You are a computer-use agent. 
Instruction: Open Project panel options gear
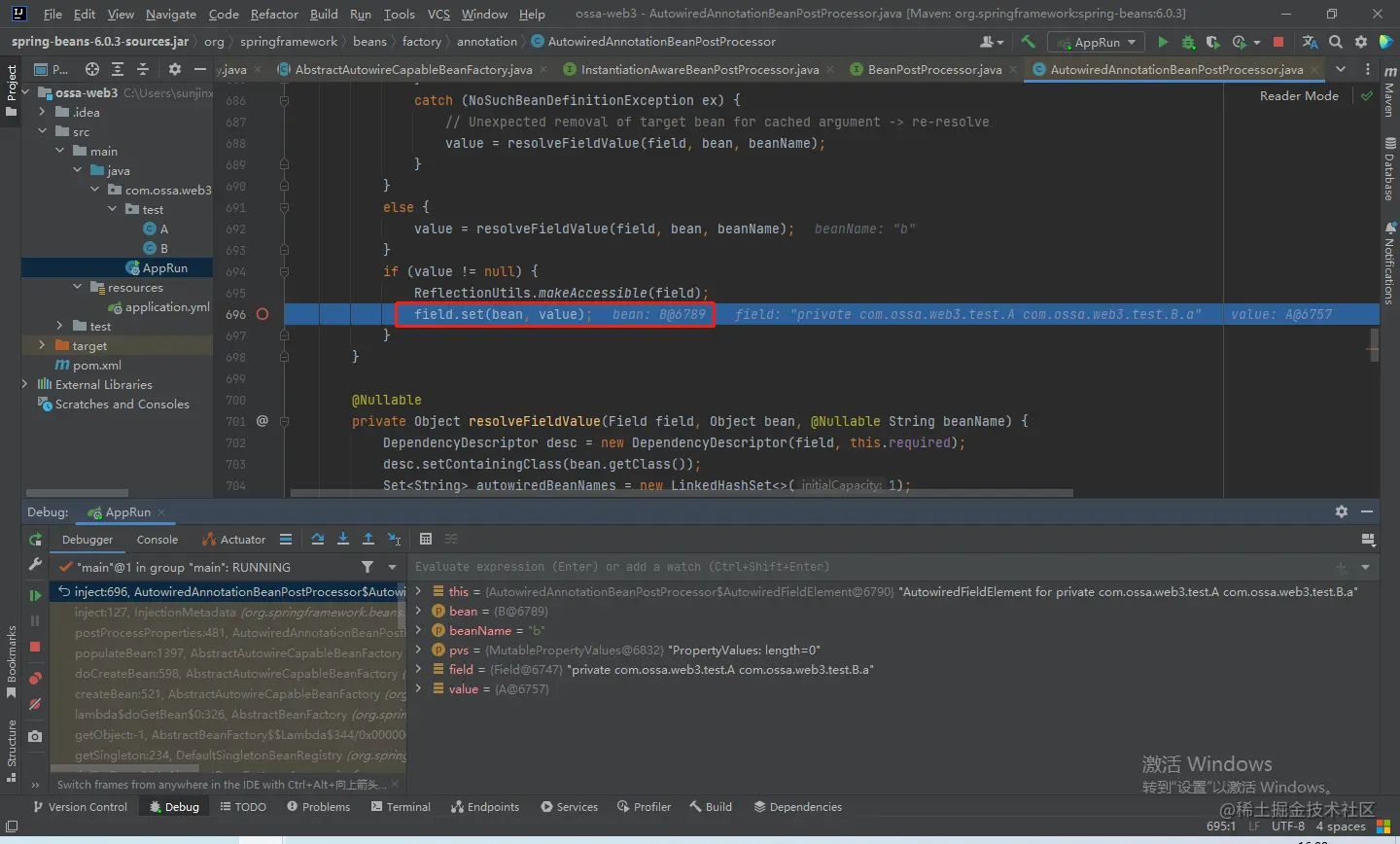click(175, 69)
